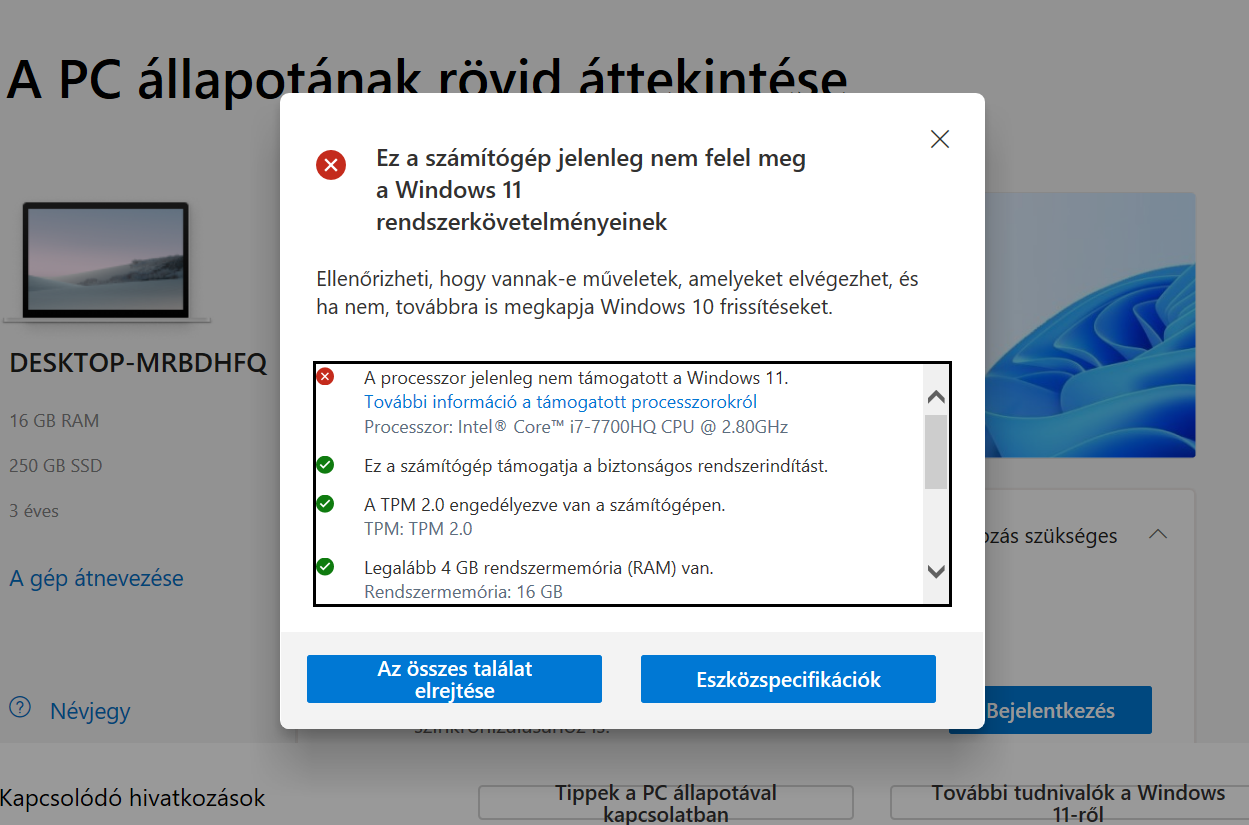Viewport: 1249px width, 825px height.
Task: Click 'Legalább 4 GB rendszermemória' result text
Action: (x=538, y=568)
